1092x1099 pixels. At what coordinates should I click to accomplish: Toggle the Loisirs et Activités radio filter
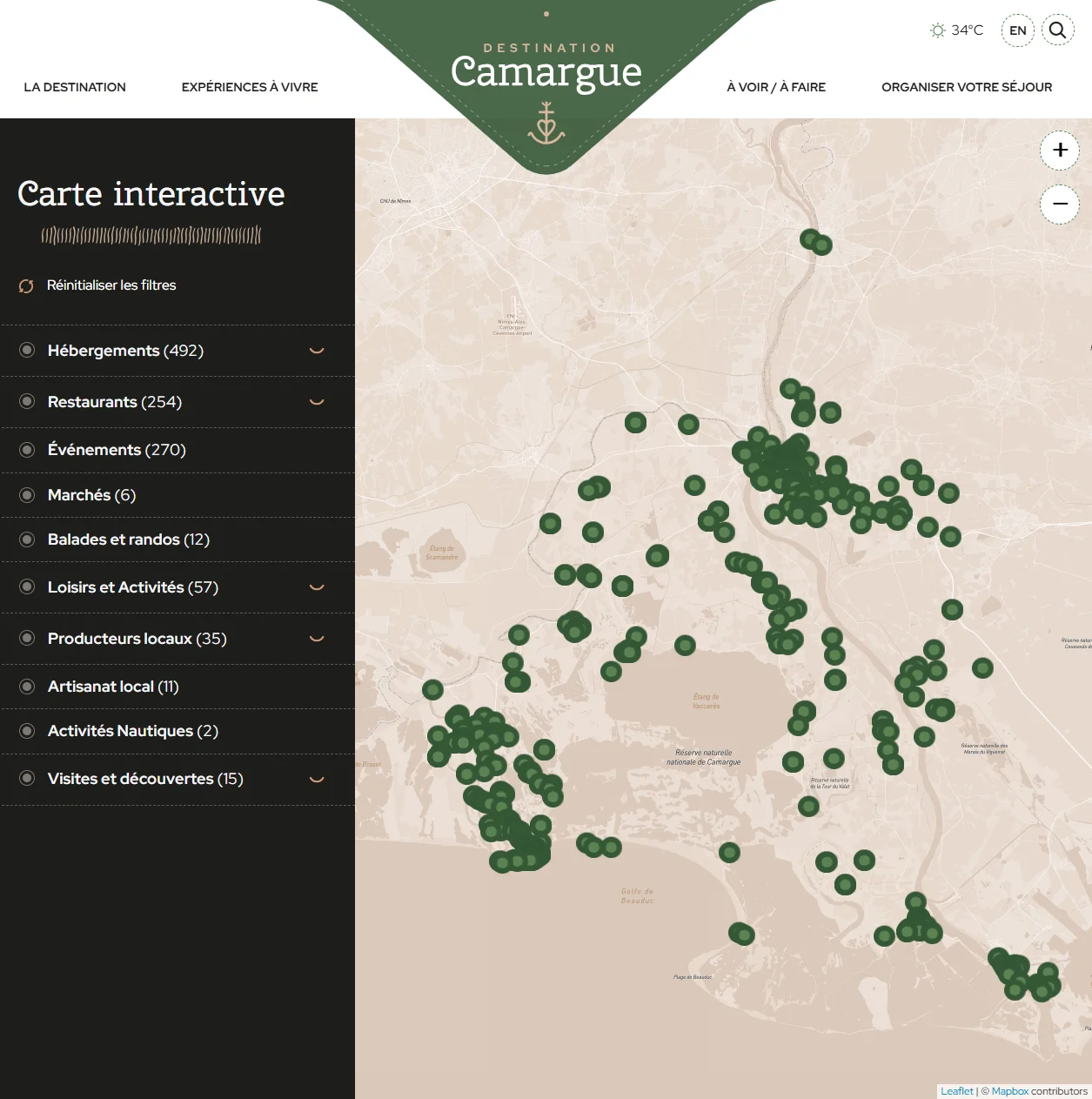pyautogui.click(x=27, y=586)
